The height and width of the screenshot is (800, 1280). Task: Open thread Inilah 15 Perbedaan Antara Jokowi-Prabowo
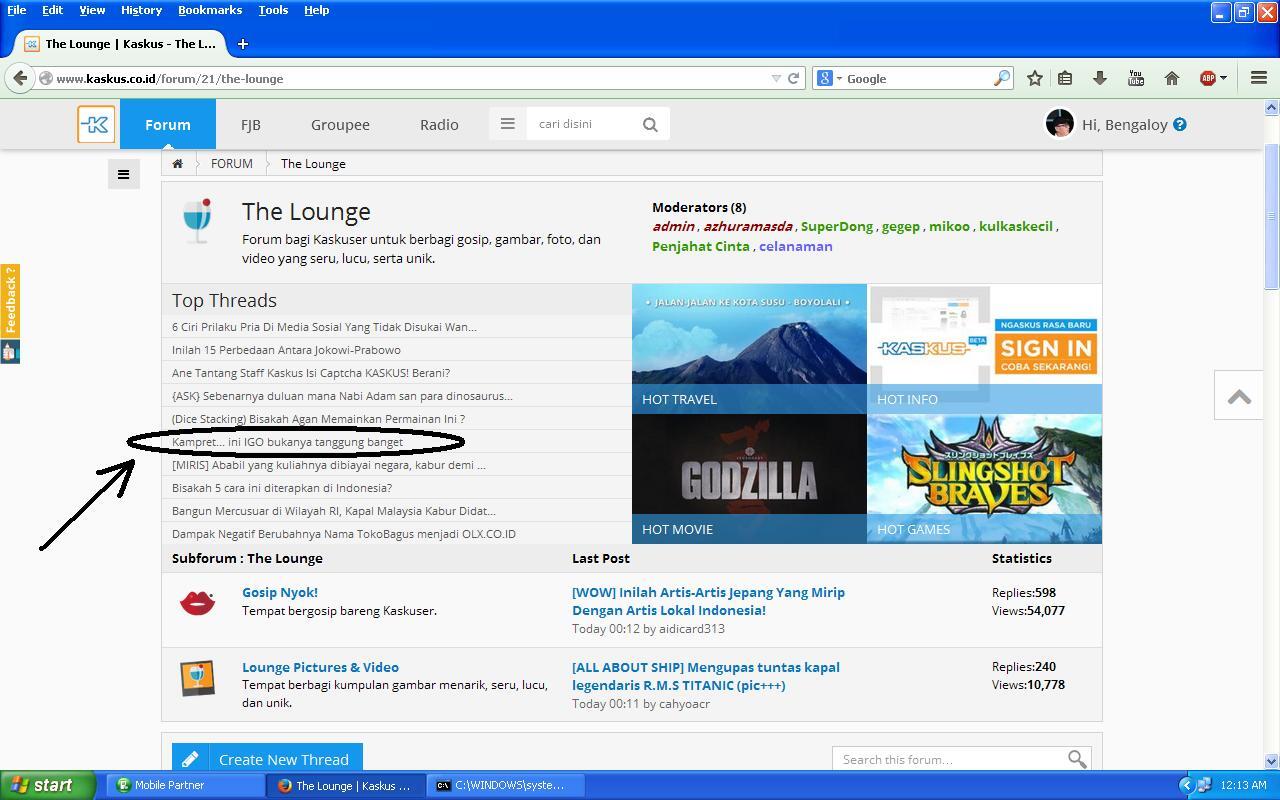click(x=286, y=350)
